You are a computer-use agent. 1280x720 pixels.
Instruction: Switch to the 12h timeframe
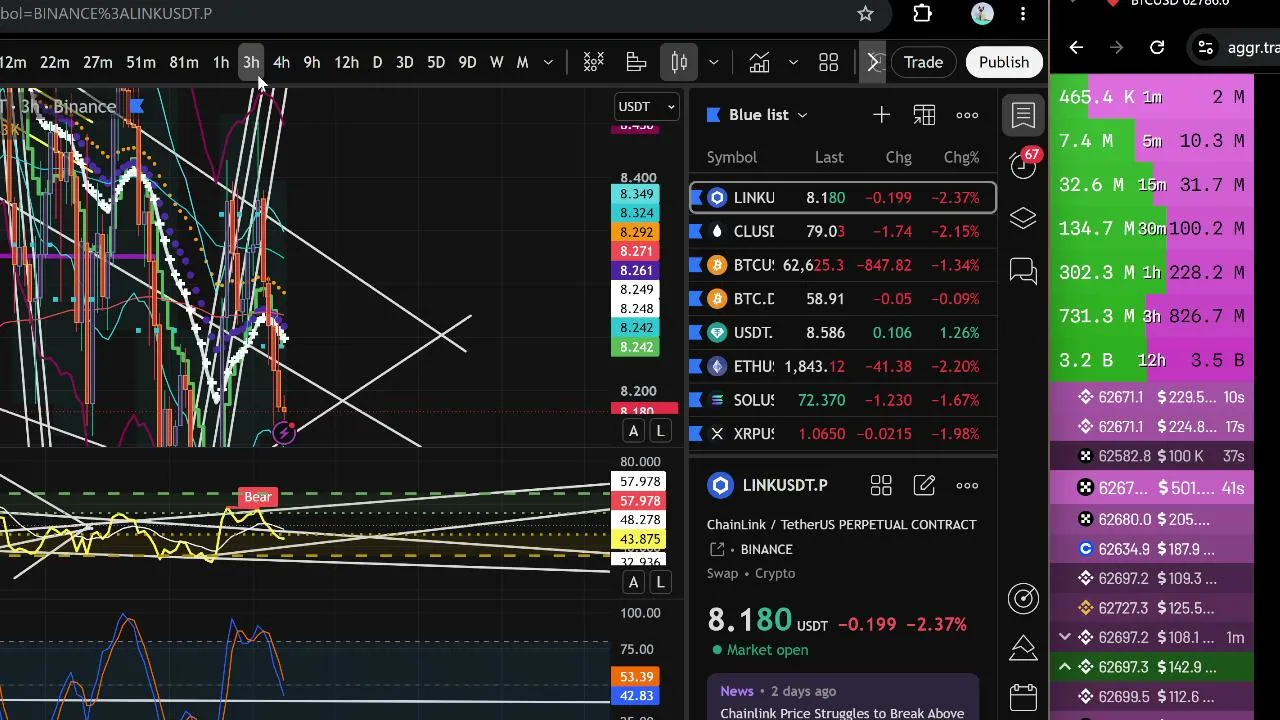click(x=346, y=63)
